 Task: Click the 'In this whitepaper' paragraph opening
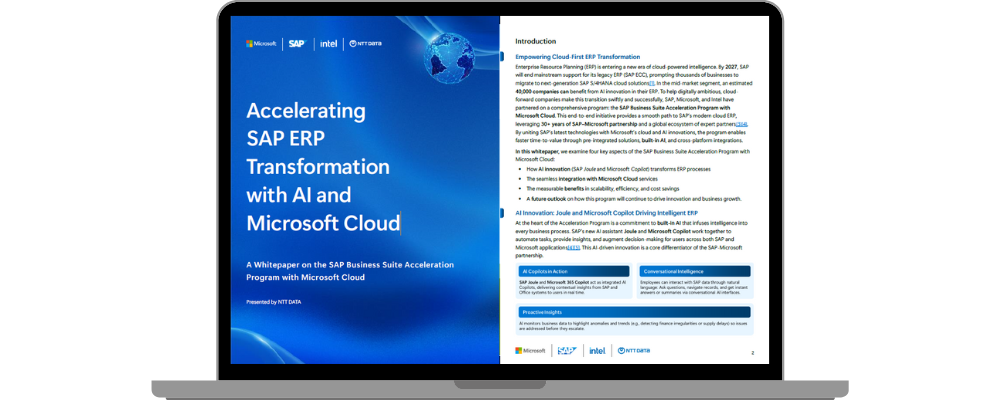(537, 151)
